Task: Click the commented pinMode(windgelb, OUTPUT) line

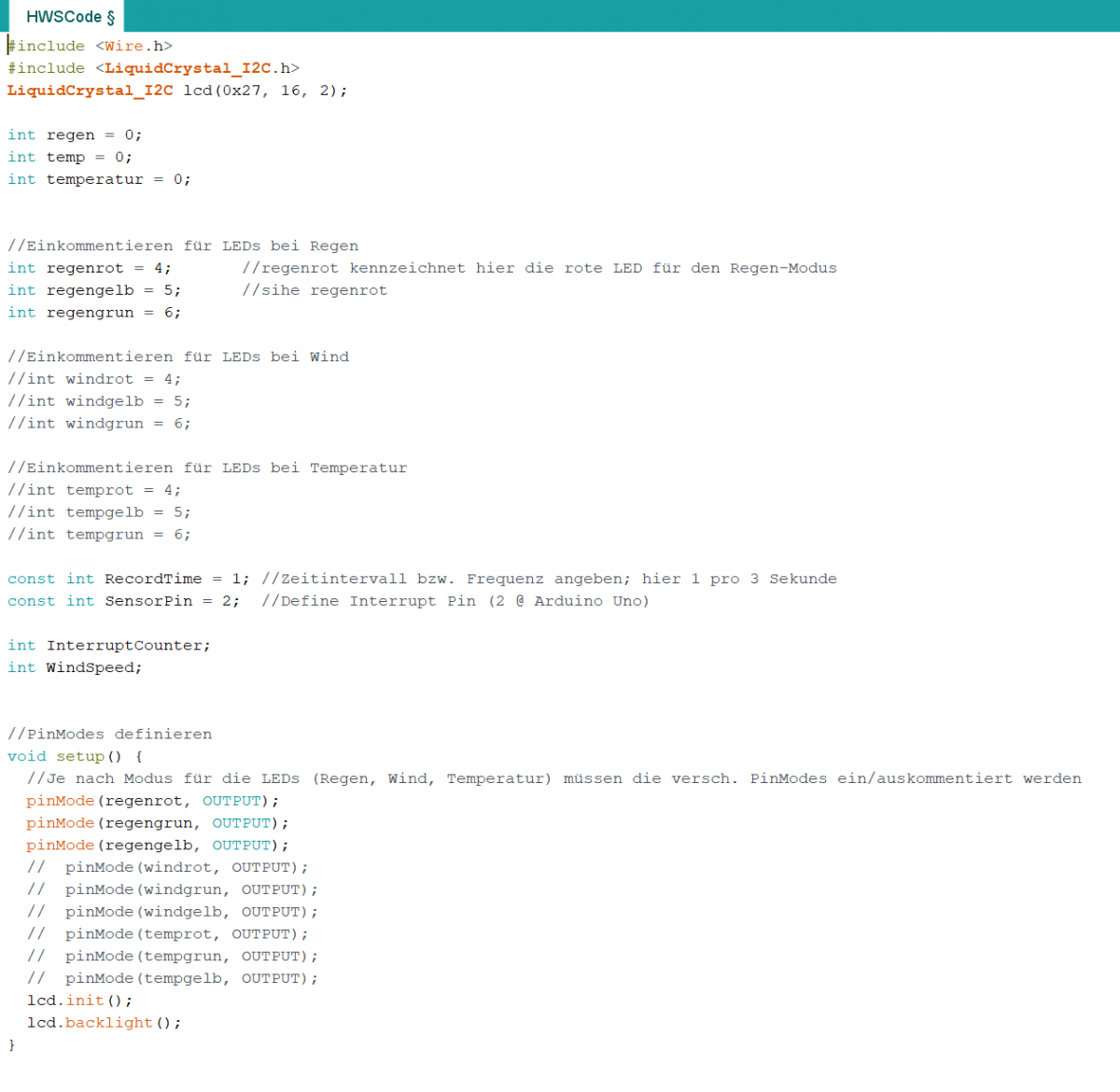Action: click(x=173, y=912)
